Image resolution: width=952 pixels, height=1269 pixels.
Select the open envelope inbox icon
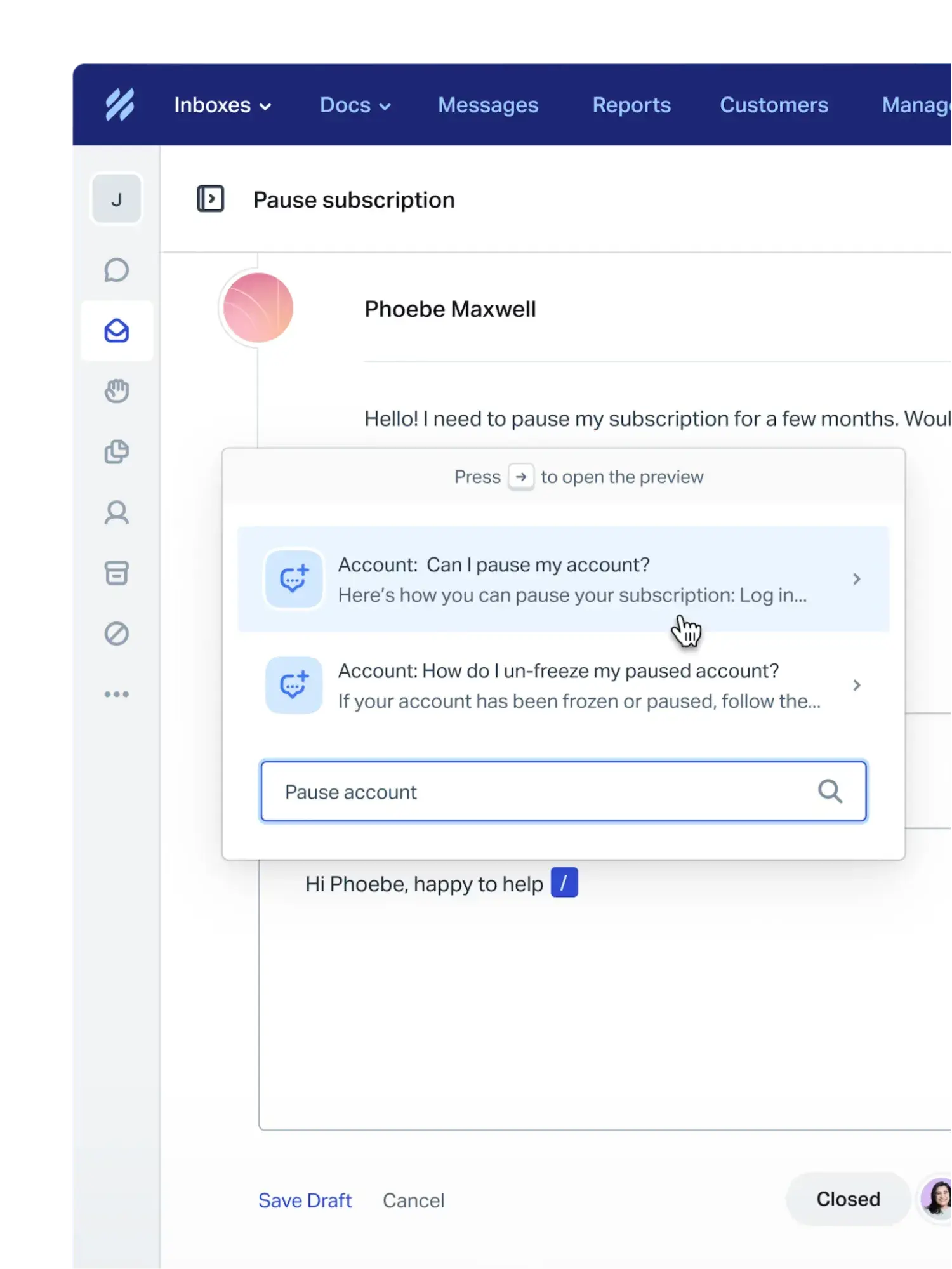coord(117,331)
